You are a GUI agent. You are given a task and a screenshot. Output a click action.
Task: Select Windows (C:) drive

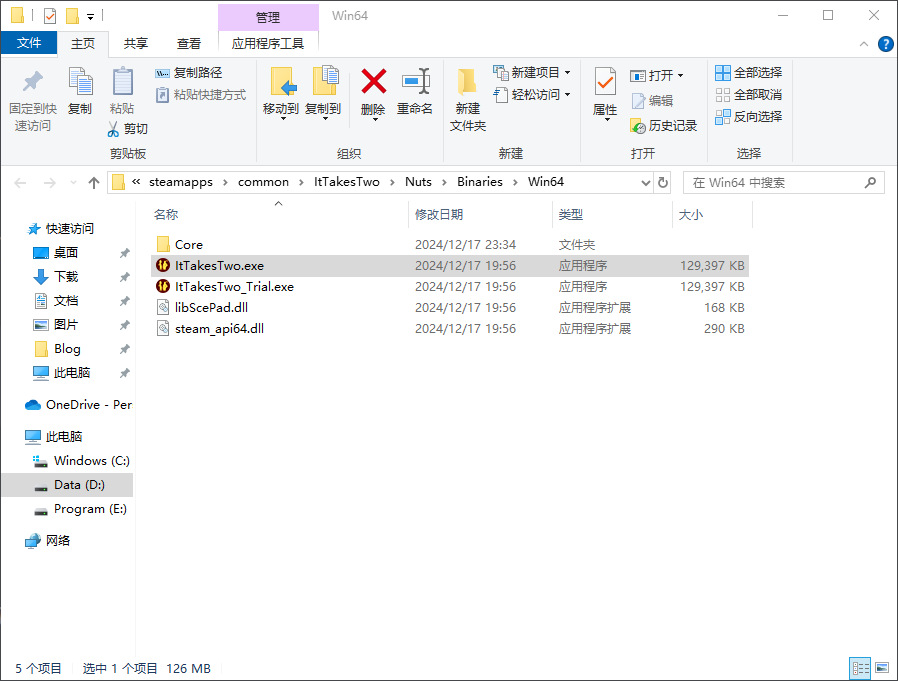(x=82, y=461)
